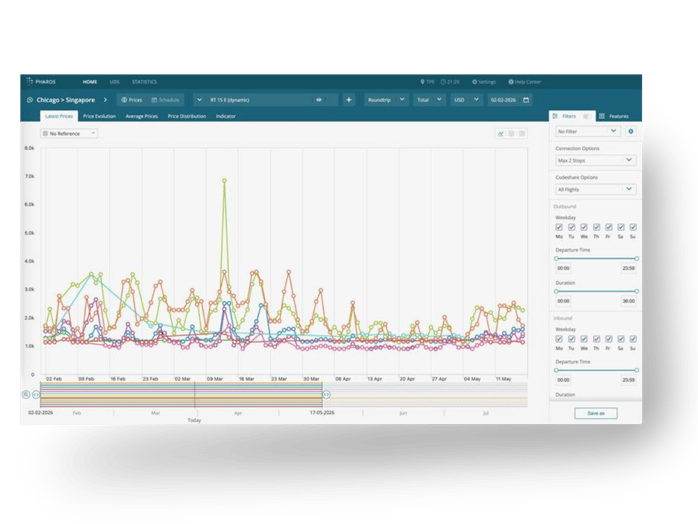Image resolution: width=698 pixels, height=524 pixels.
Task: Open the Roundtrip dropdown
Action: point(386,100)
